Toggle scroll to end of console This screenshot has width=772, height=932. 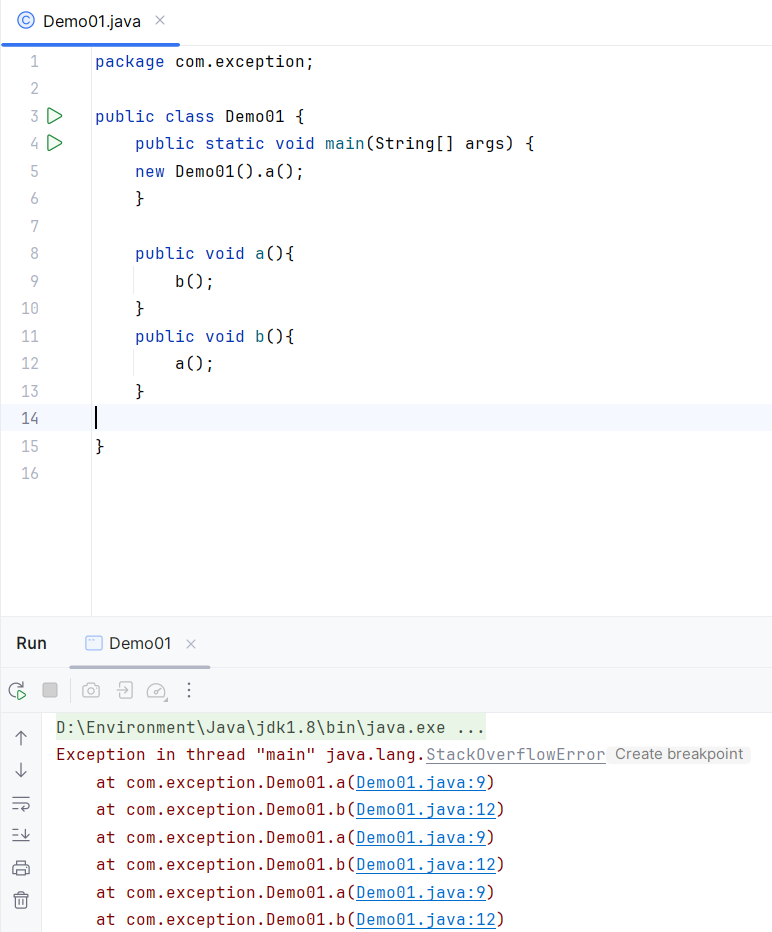[21, 835]
